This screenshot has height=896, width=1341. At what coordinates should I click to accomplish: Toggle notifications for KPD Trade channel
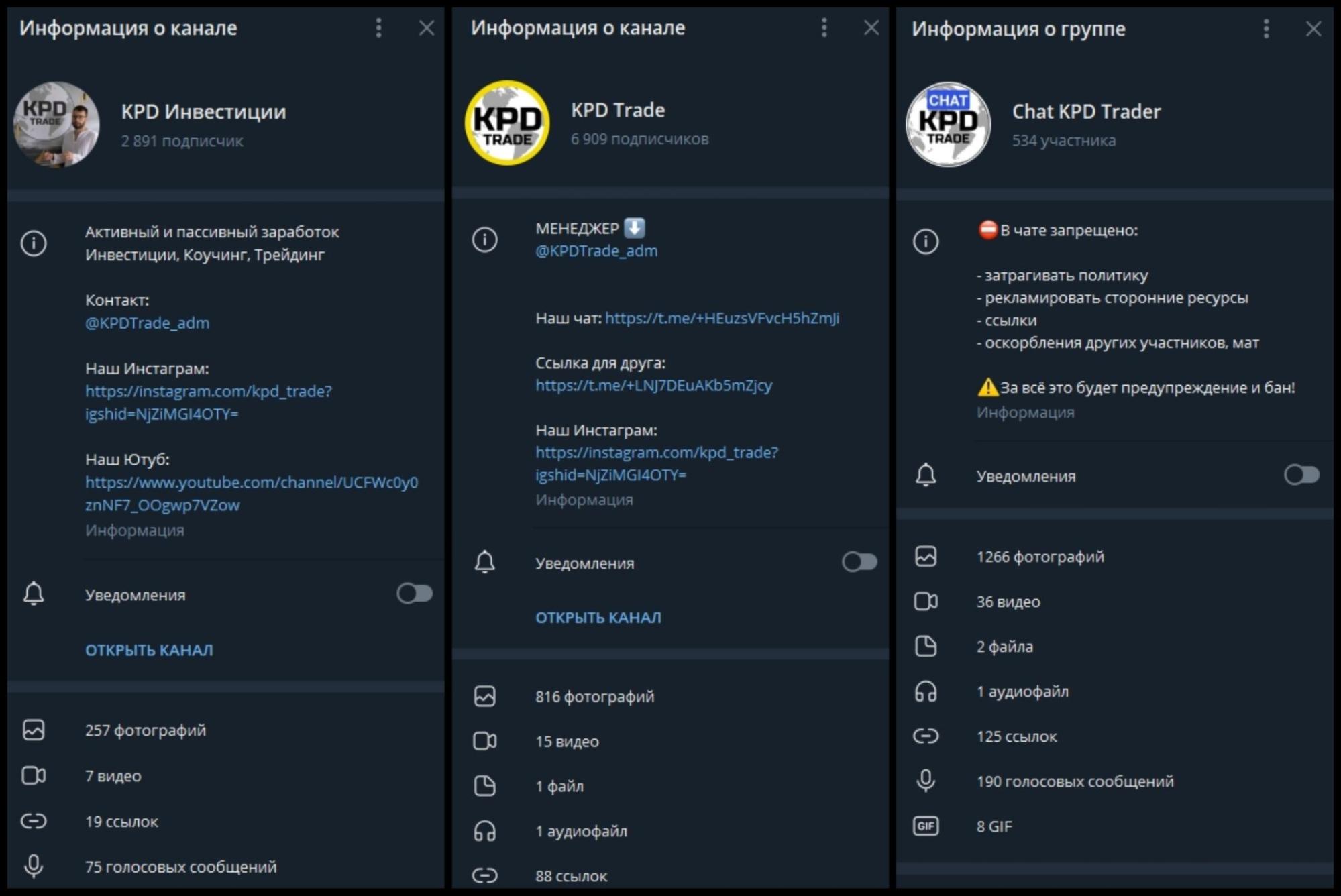pyautogui.click(x=859, y=561)
